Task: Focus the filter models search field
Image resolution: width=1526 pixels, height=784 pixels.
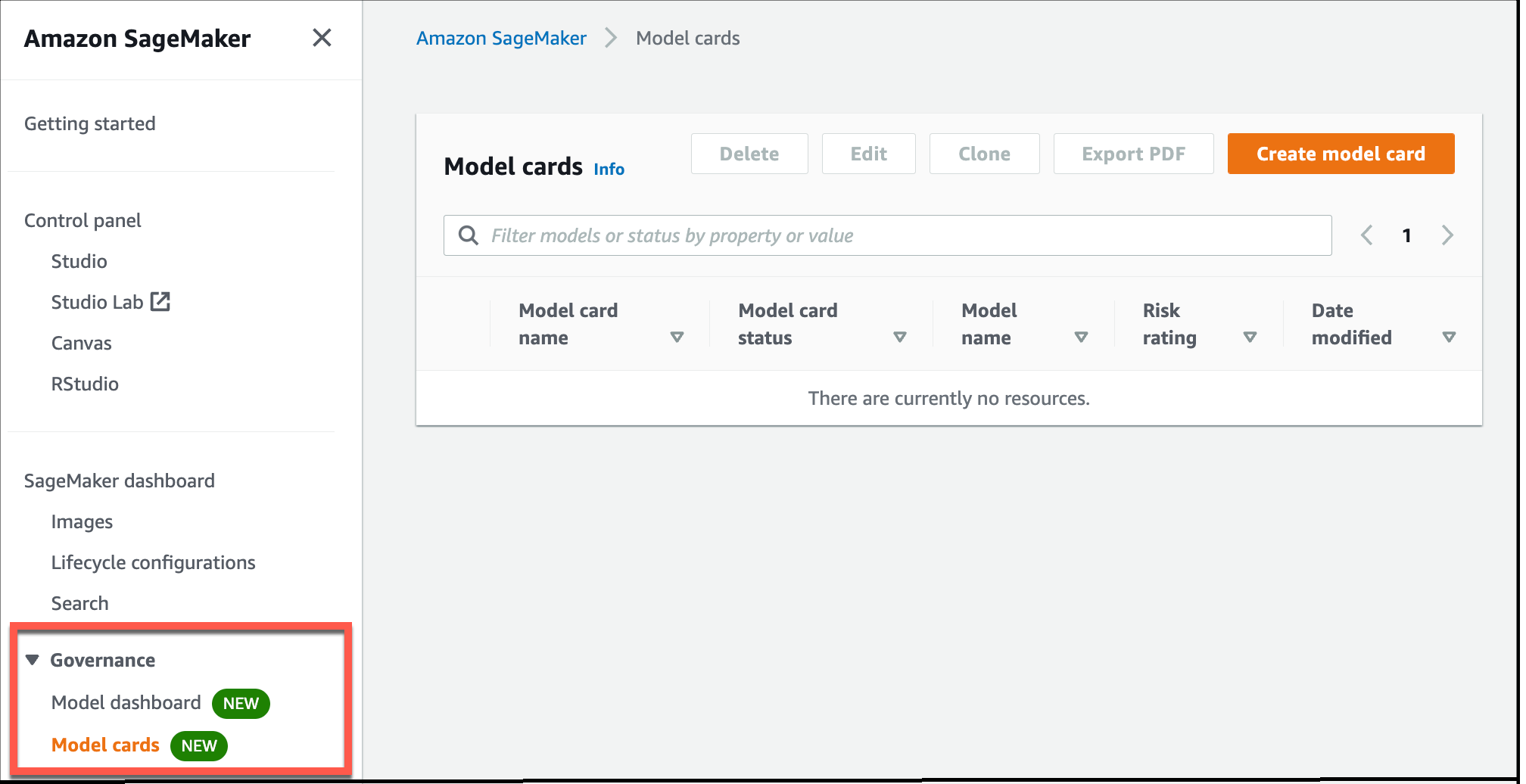Action: pos(887,235)
